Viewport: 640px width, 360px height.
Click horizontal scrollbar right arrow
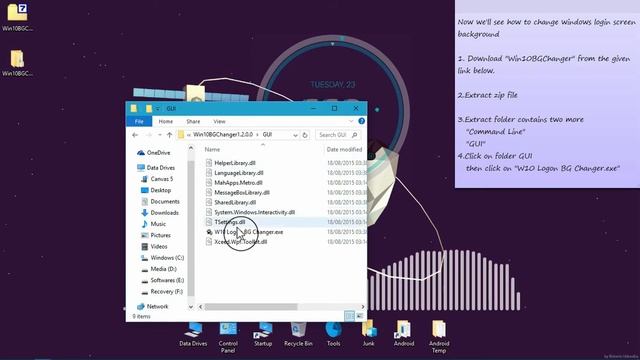pyautogui.click(x=362, y=307)
